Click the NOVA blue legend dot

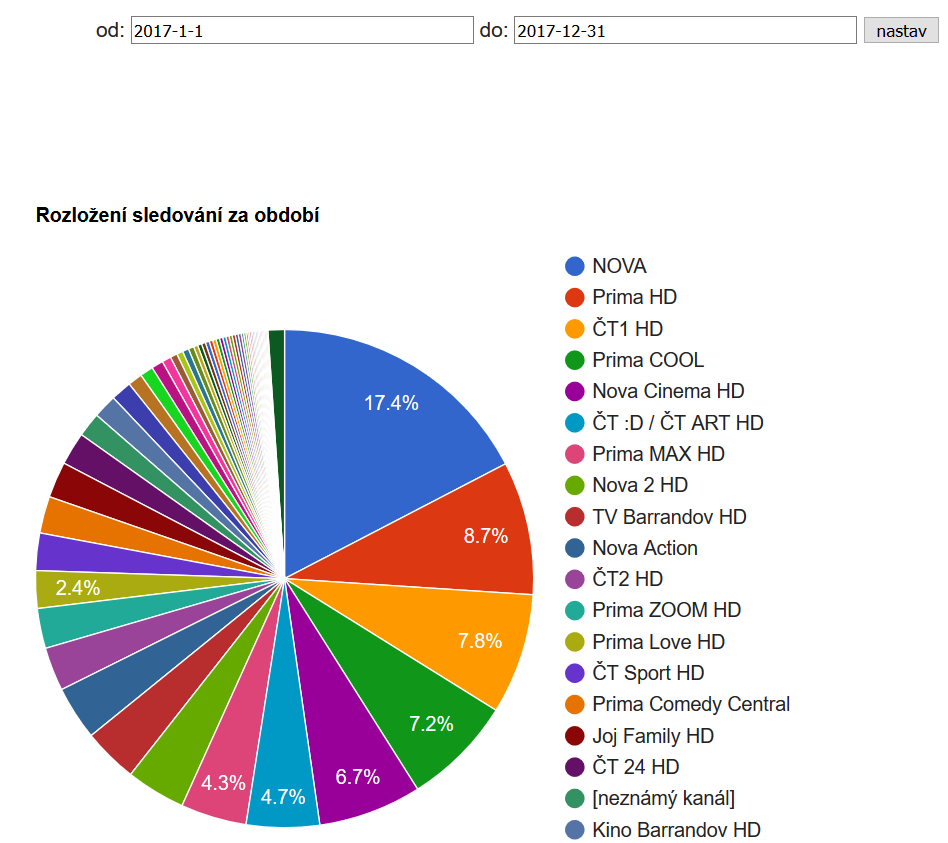(x=574, y=266)
